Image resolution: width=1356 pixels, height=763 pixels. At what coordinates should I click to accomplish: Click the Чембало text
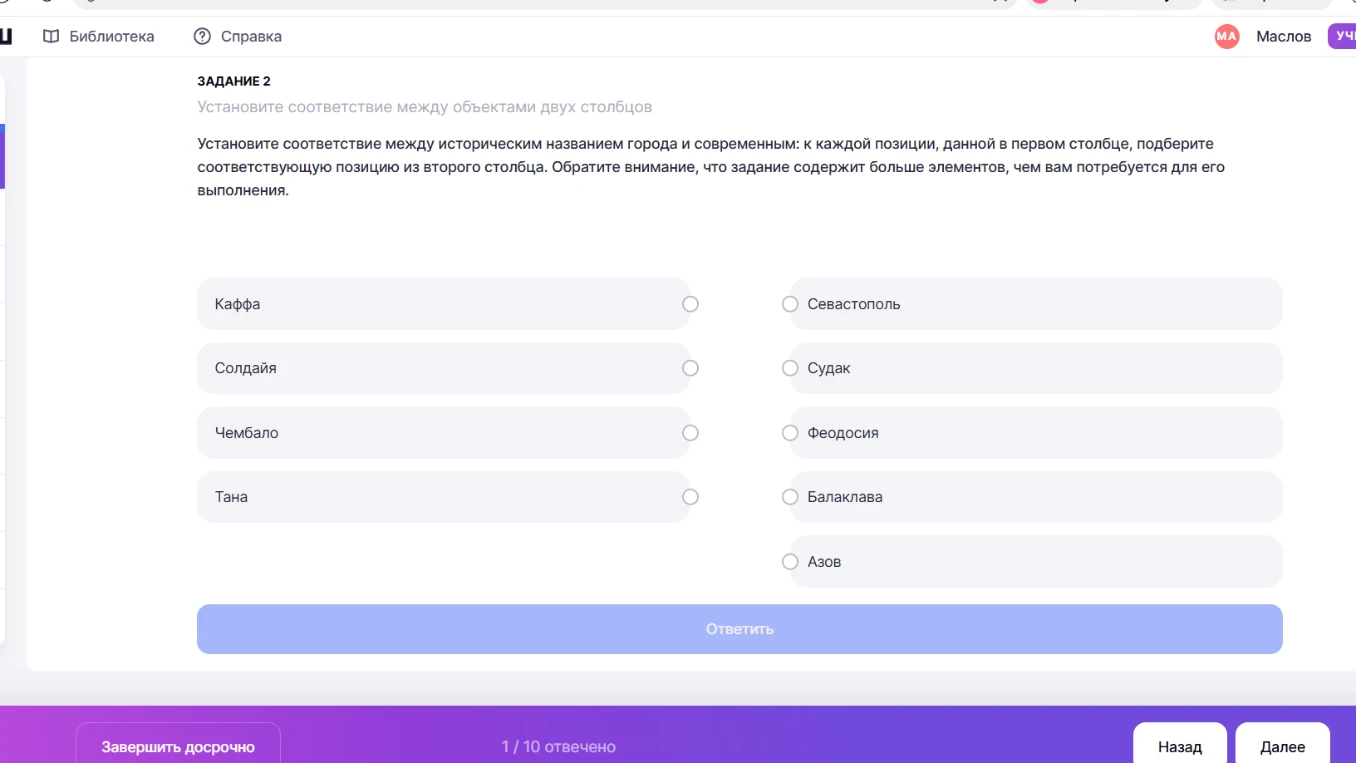click(246, 433)
